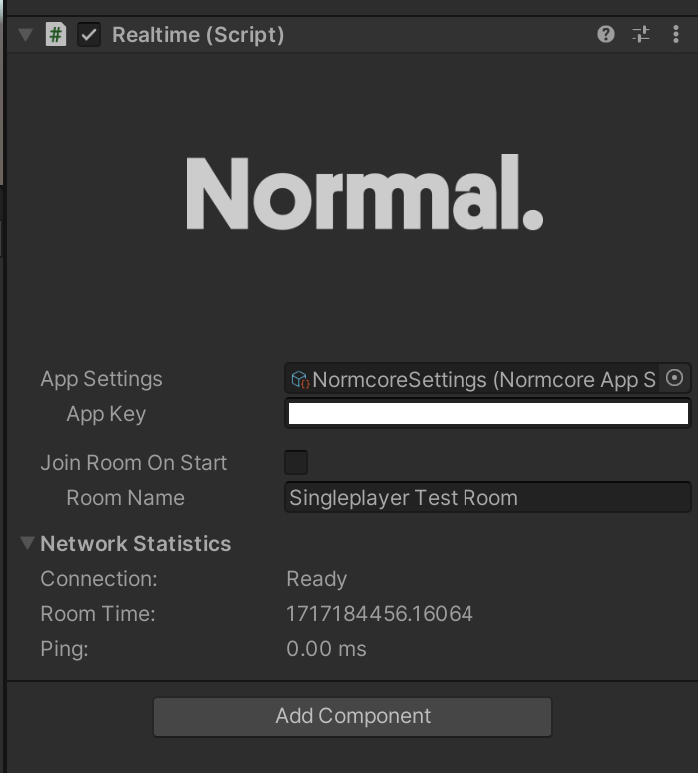Click the Network Statistics heading text
Screen dimensions: 698x773
[136, 544]
